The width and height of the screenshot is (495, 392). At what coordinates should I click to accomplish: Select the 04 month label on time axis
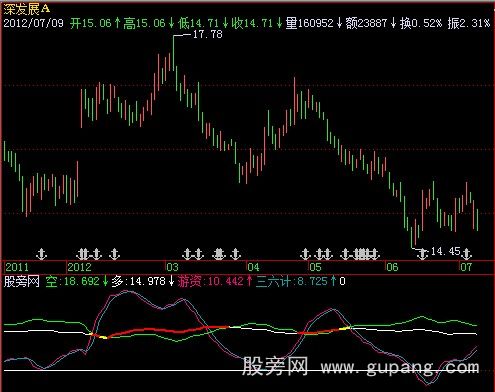point(253,267)
